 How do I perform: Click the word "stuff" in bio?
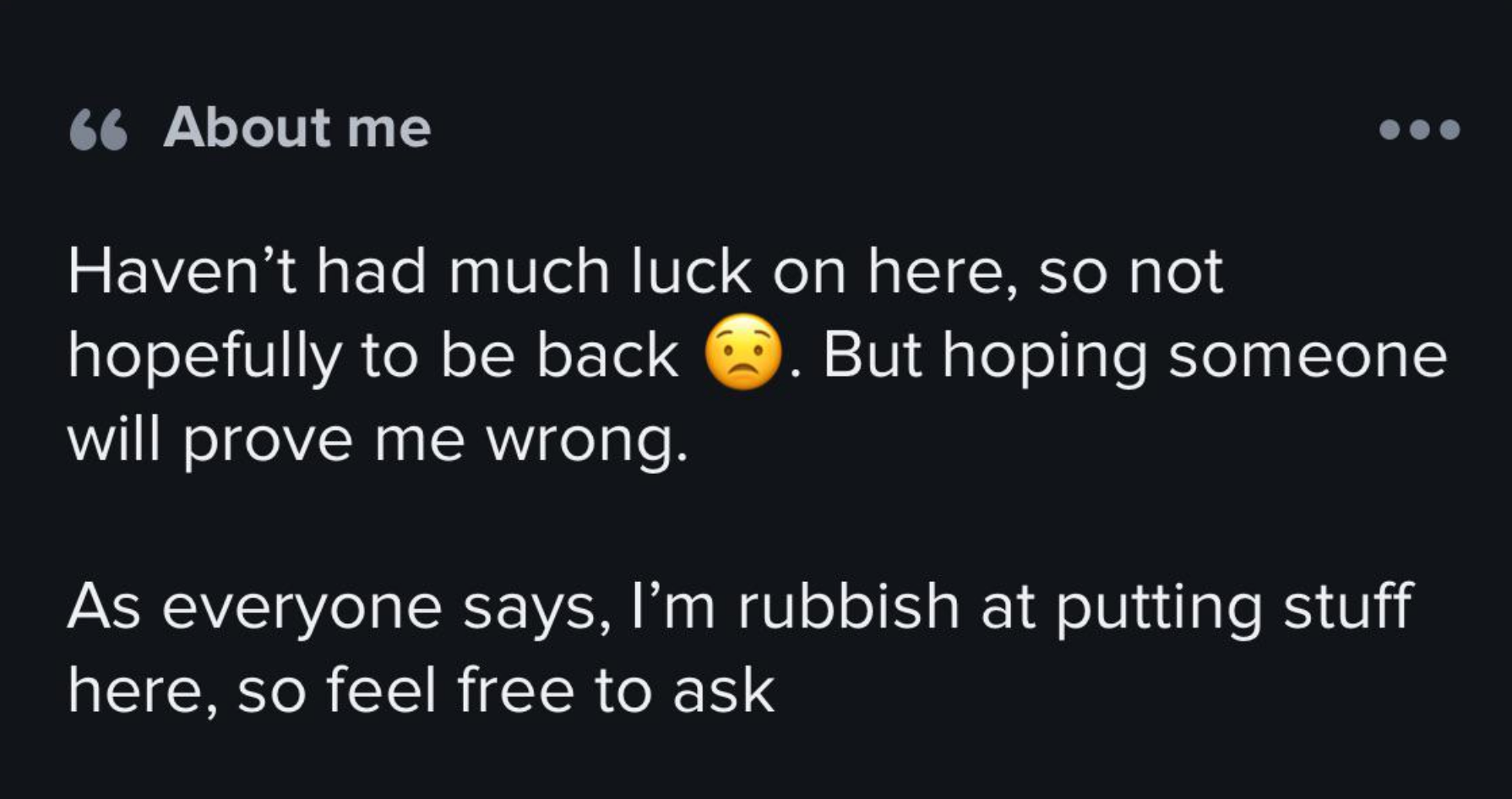1348,606
